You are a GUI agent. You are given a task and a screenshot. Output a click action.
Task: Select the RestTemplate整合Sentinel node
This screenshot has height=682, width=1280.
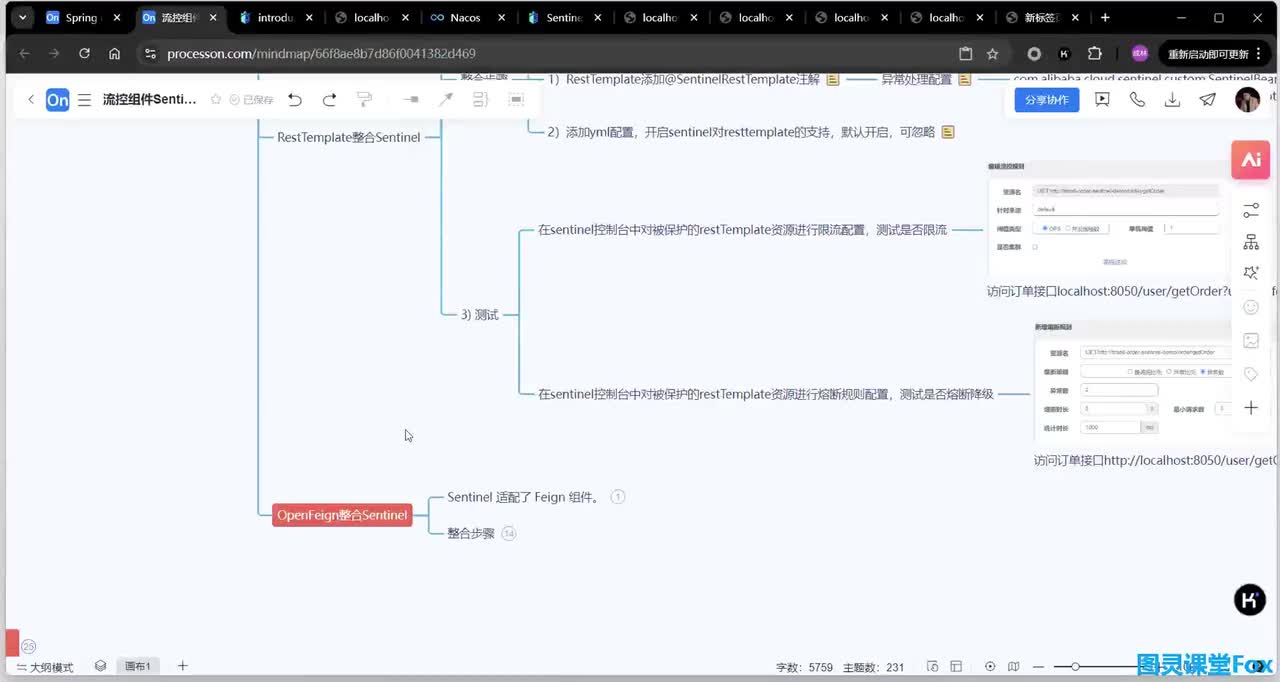tap(349, 137)
